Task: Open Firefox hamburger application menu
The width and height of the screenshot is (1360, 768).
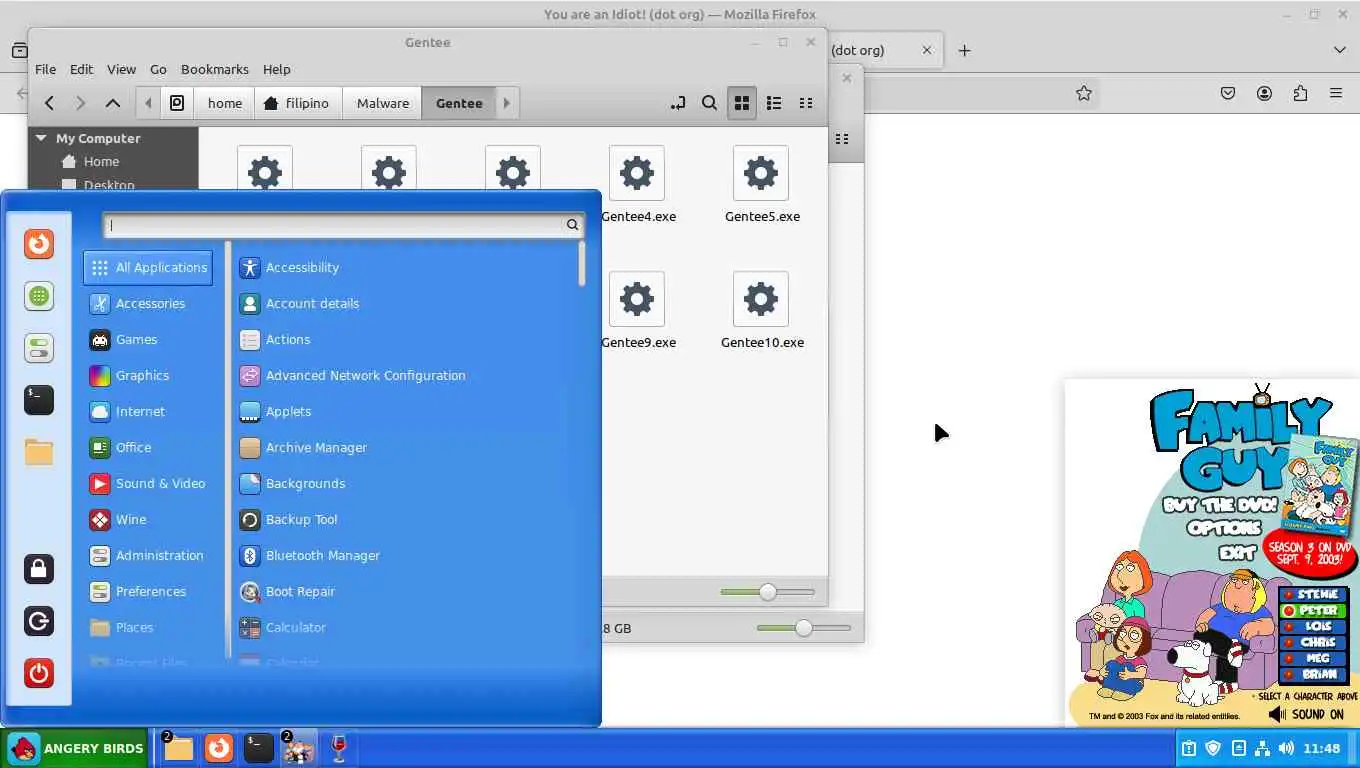Action: (1336, 93)
